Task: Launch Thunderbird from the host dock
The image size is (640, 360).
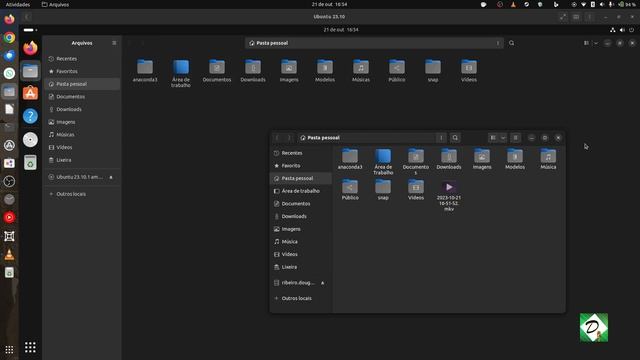Action: coord(9,55)
